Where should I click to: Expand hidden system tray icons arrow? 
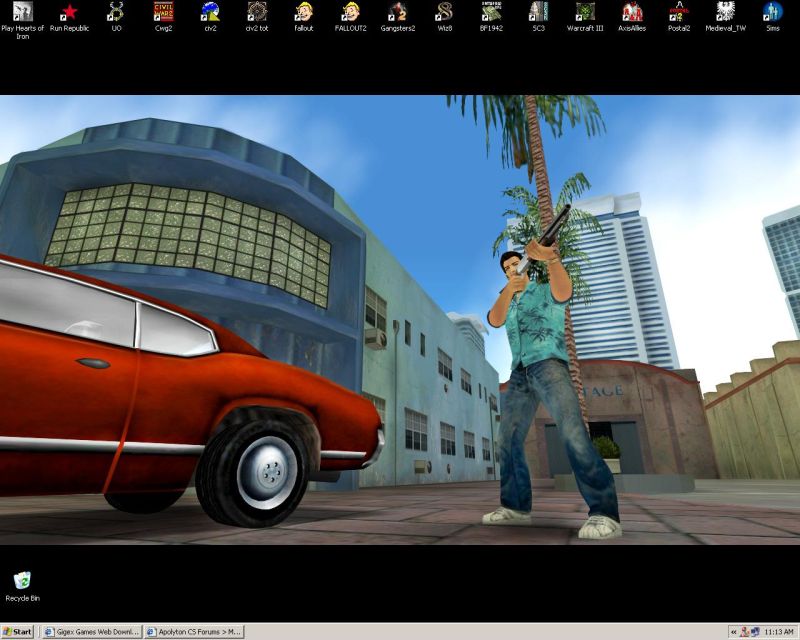734,632
